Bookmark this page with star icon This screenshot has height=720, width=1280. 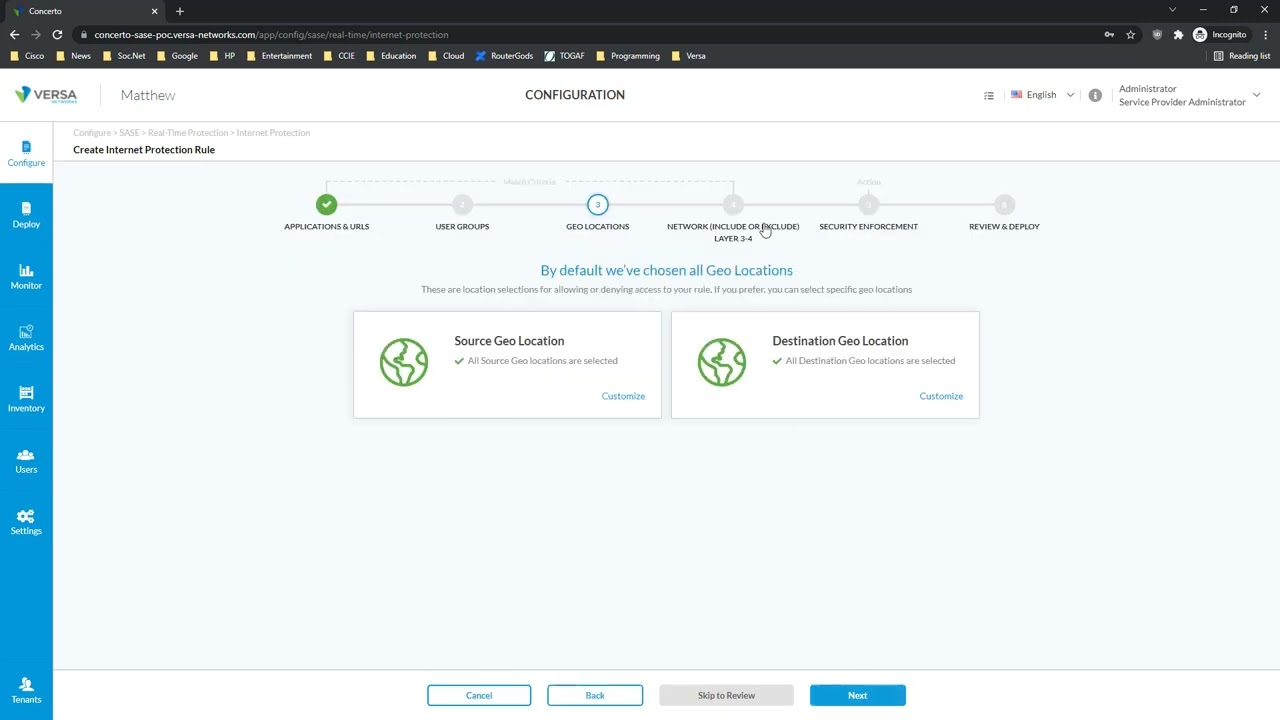[1131, 34]
